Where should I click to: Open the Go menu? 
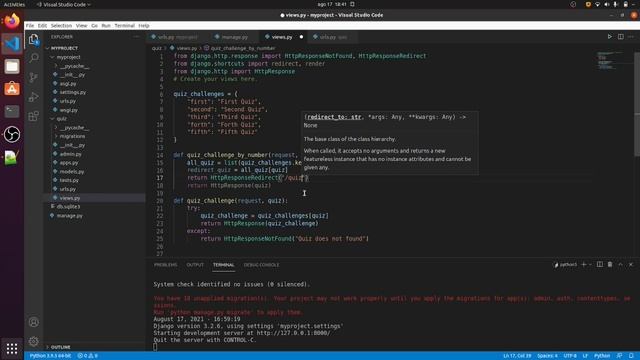(94, 25)
